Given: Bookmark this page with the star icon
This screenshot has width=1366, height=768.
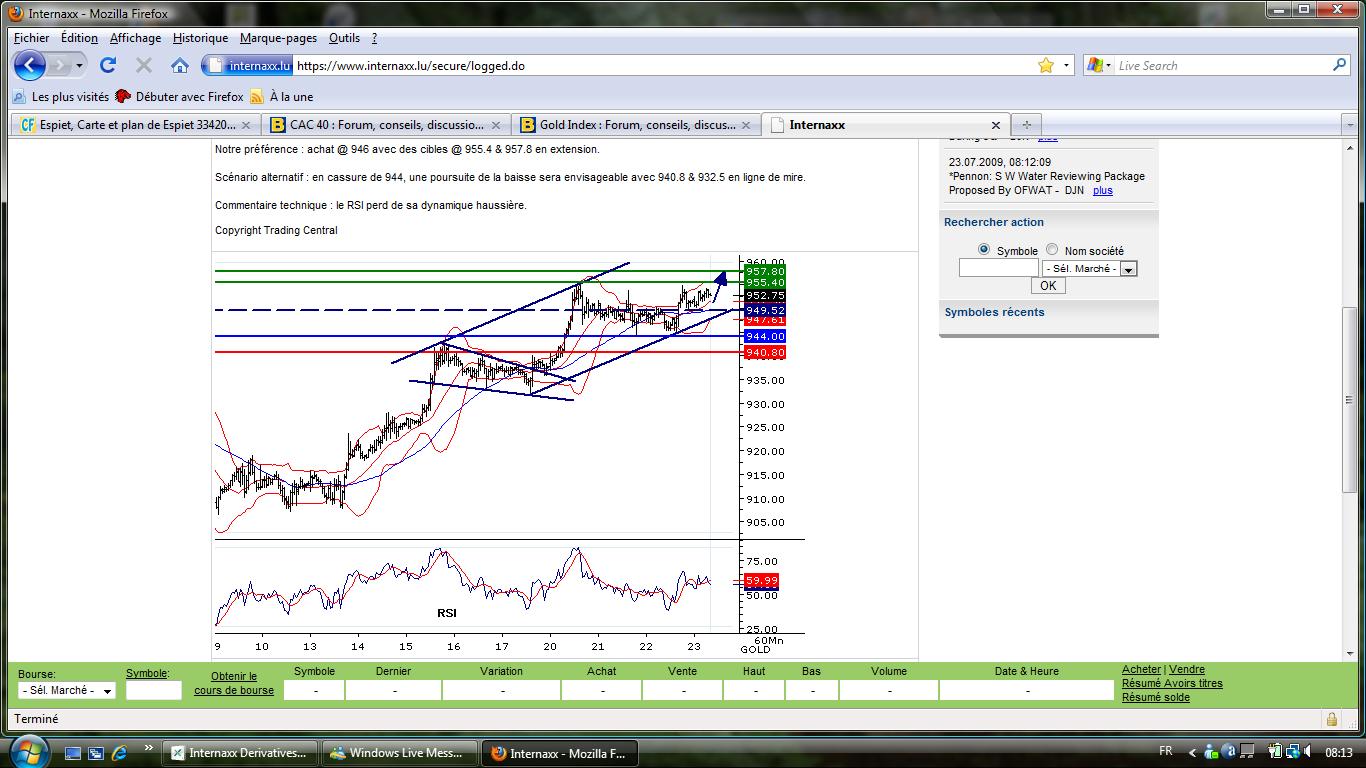Looking at the screenshot, I should pos(1046,65).
